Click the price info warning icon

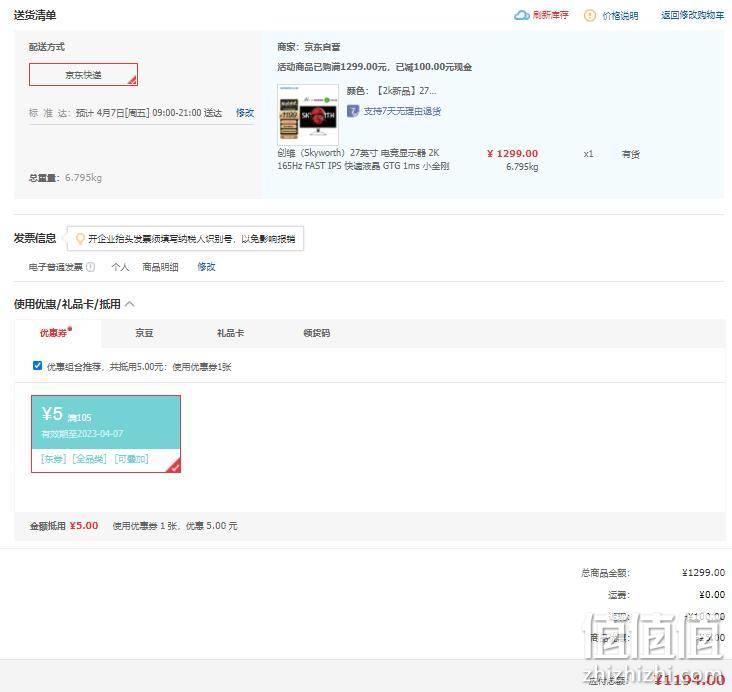pos(590,15)
